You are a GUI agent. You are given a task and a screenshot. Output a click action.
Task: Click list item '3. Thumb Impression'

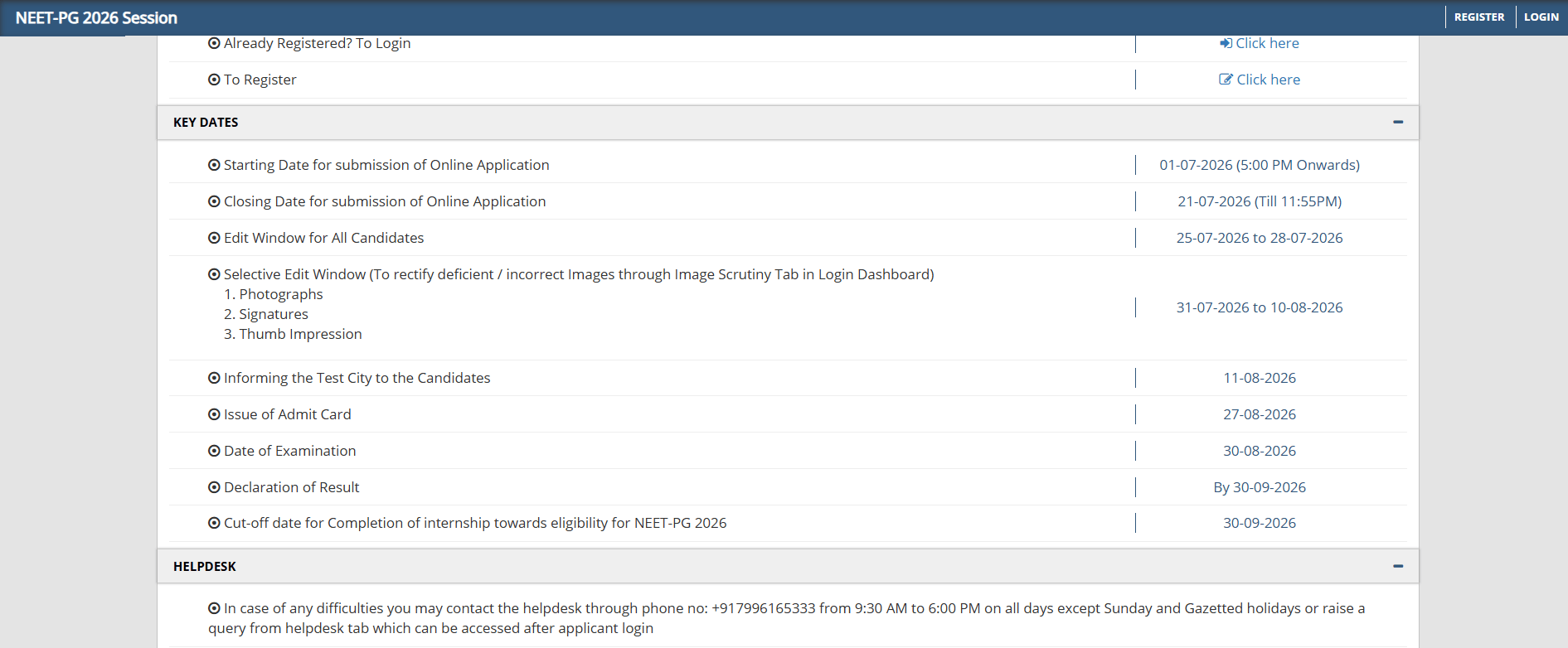293,334
